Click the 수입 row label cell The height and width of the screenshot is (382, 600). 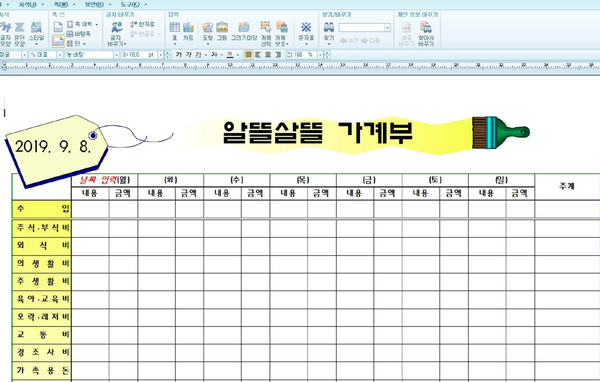coord(42,209)
